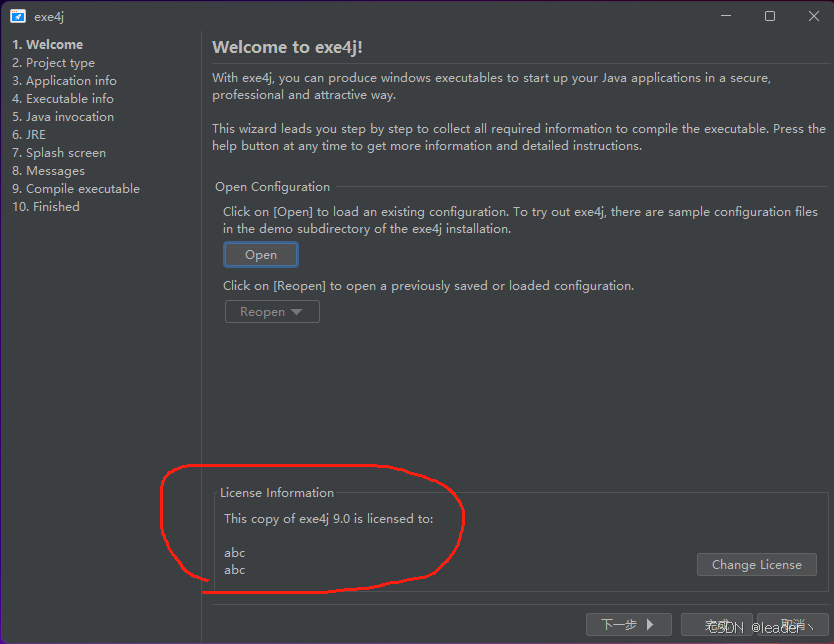Close the exe4j window
The height and width of the screenshot is (644, 834).
pos(814,16)
